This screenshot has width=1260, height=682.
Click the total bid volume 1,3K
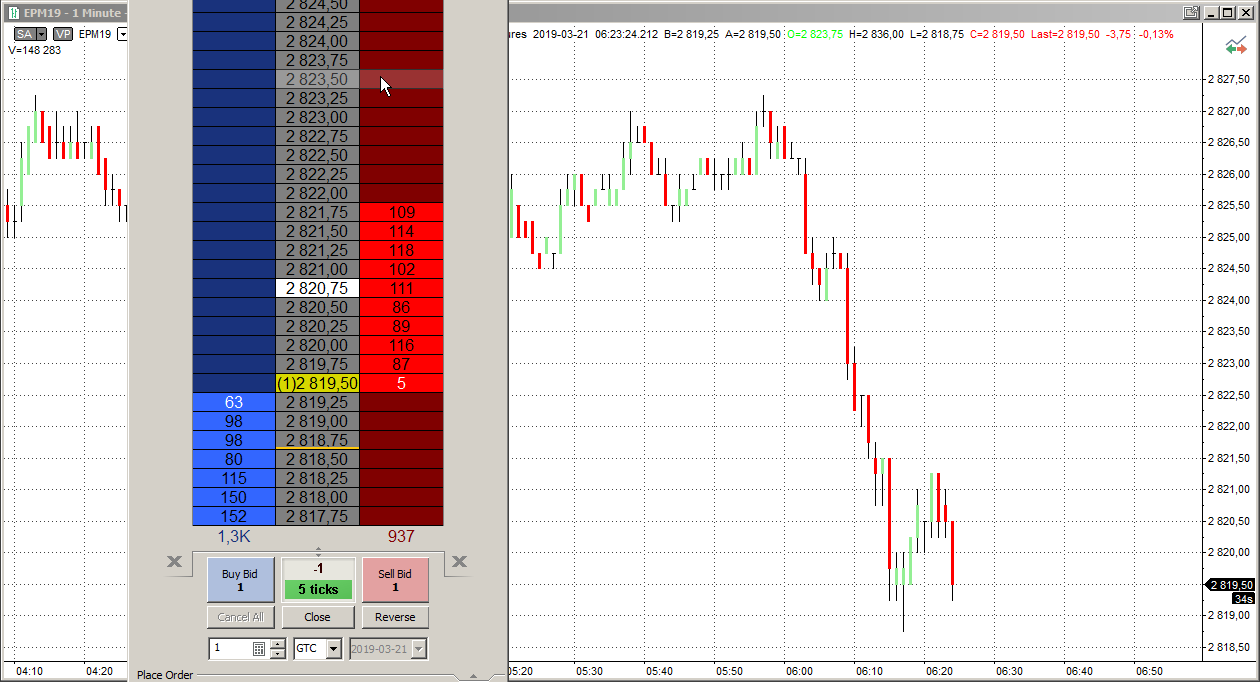pyautogui.click(x=234, y=536)
